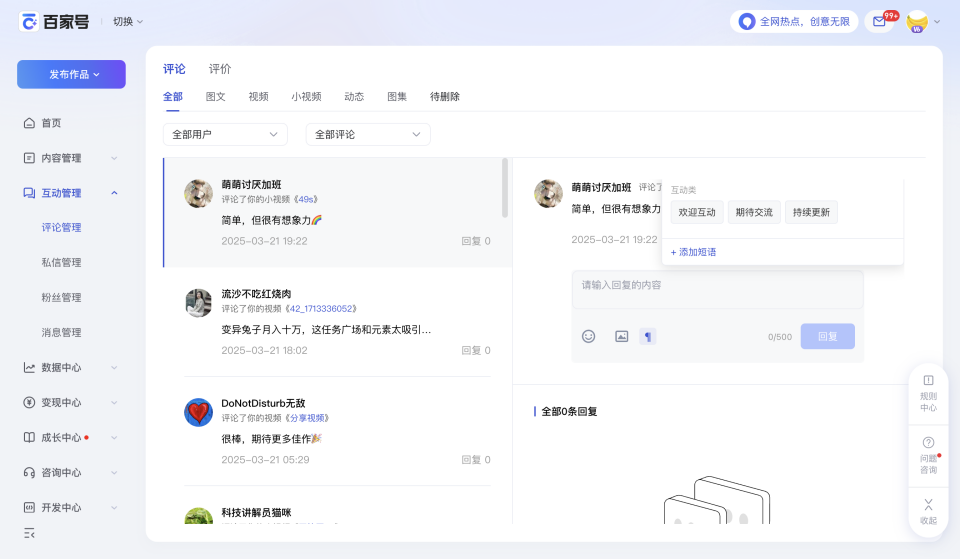
Task: Open the mail notifications icon with 99+ badge
Action: pos(879,21)
